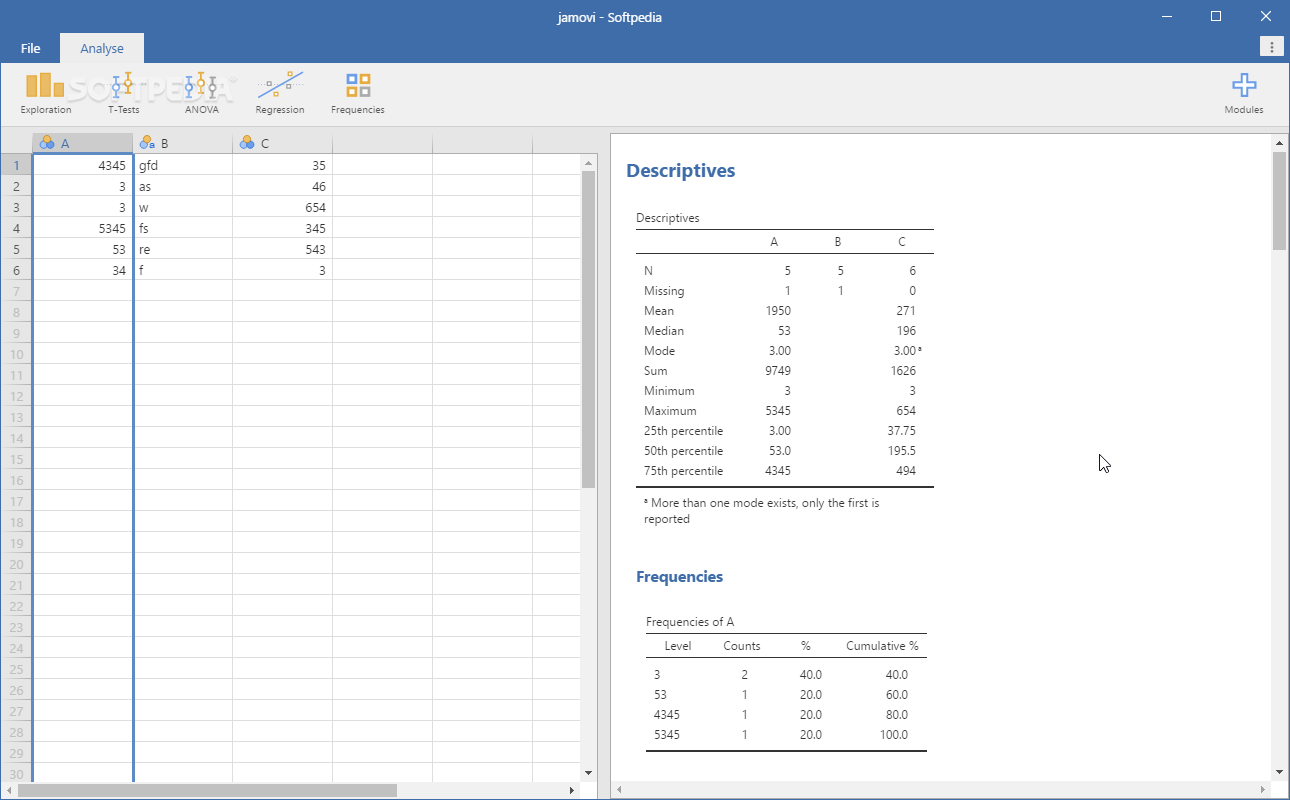1290x800 pixels.
Task: Select cell containing 345 in column C
Action: [x=283, y=229]
